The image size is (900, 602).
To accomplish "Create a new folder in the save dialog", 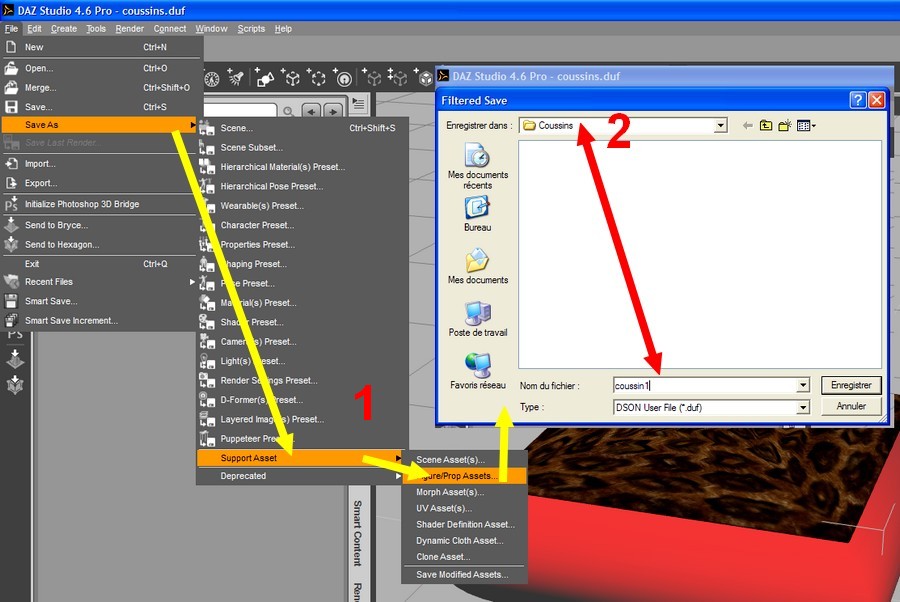I will click(x=785, y=126).
